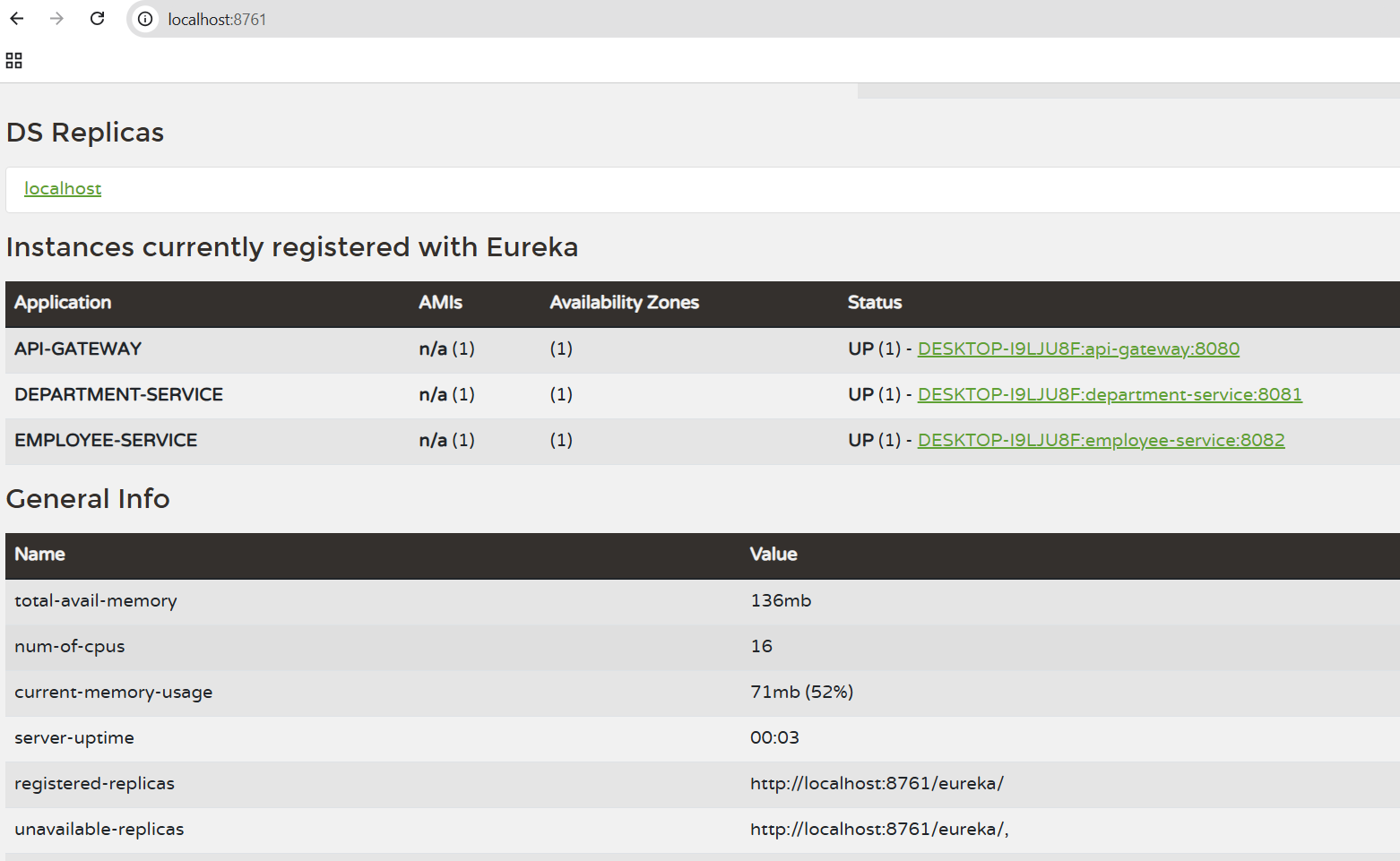The width and height of the screenshot is (1400, 861).
Task: Open the api-gateway:8080 instance link
Action: pyautogui.click(x=1078, y=349)
